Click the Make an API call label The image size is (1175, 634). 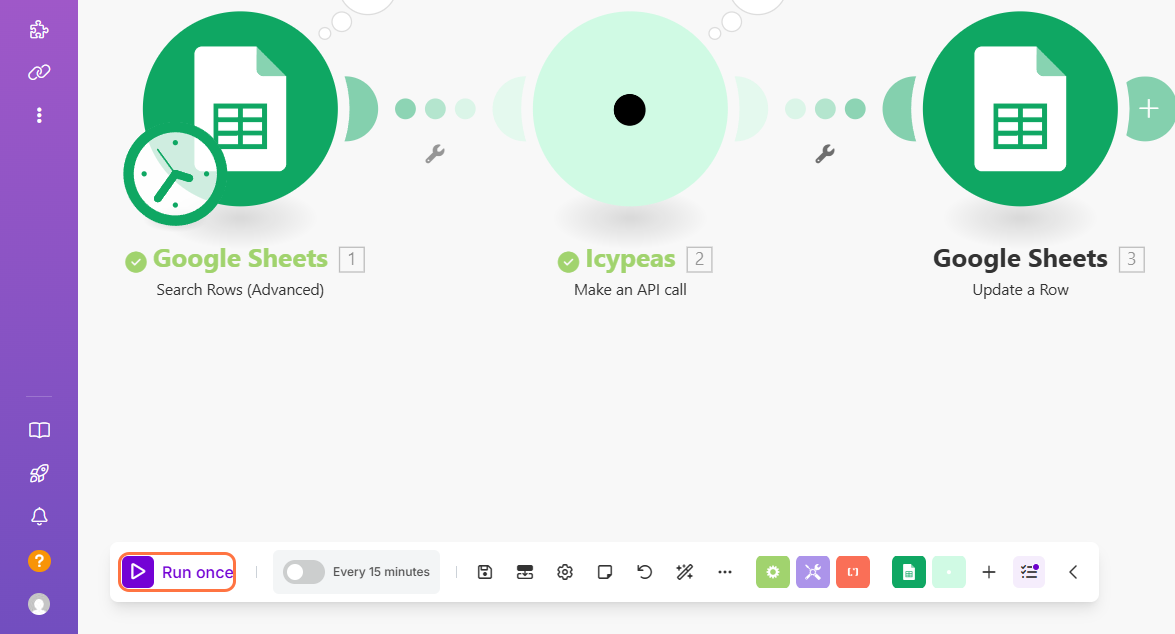coord(630,290)
